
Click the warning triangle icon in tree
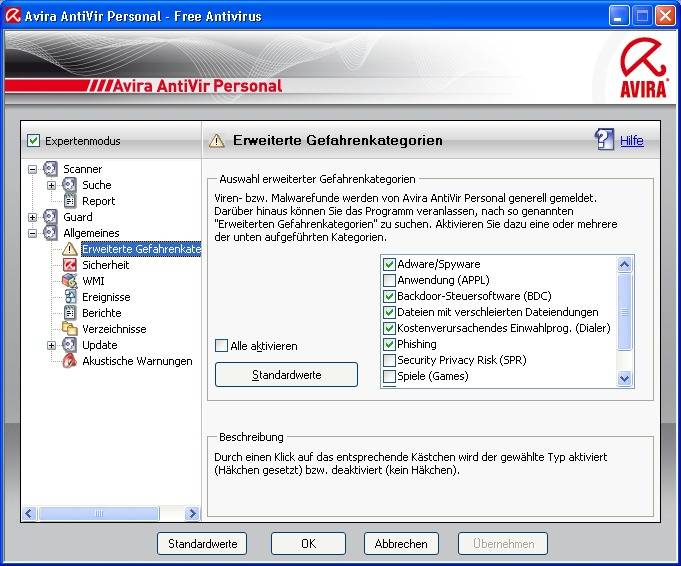pyautogui.click(x=69, y=249)
